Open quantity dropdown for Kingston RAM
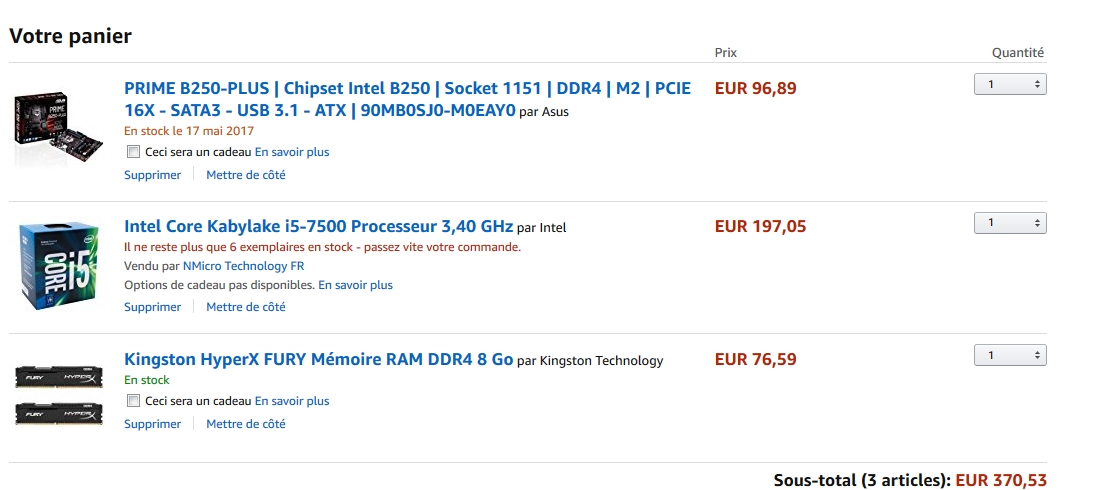 1010,355
